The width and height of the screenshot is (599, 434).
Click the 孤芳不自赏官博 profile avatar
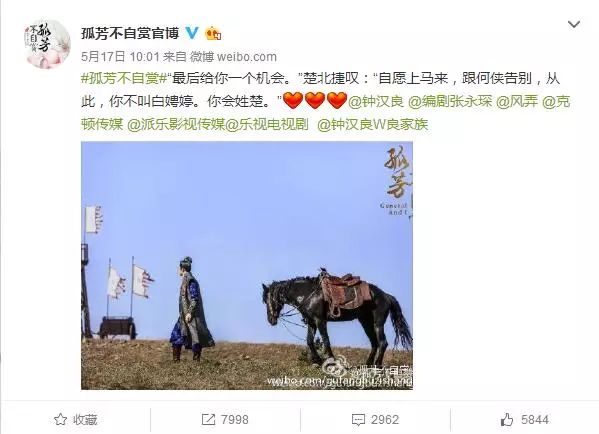pyautogui.click(x=47, y=44)
